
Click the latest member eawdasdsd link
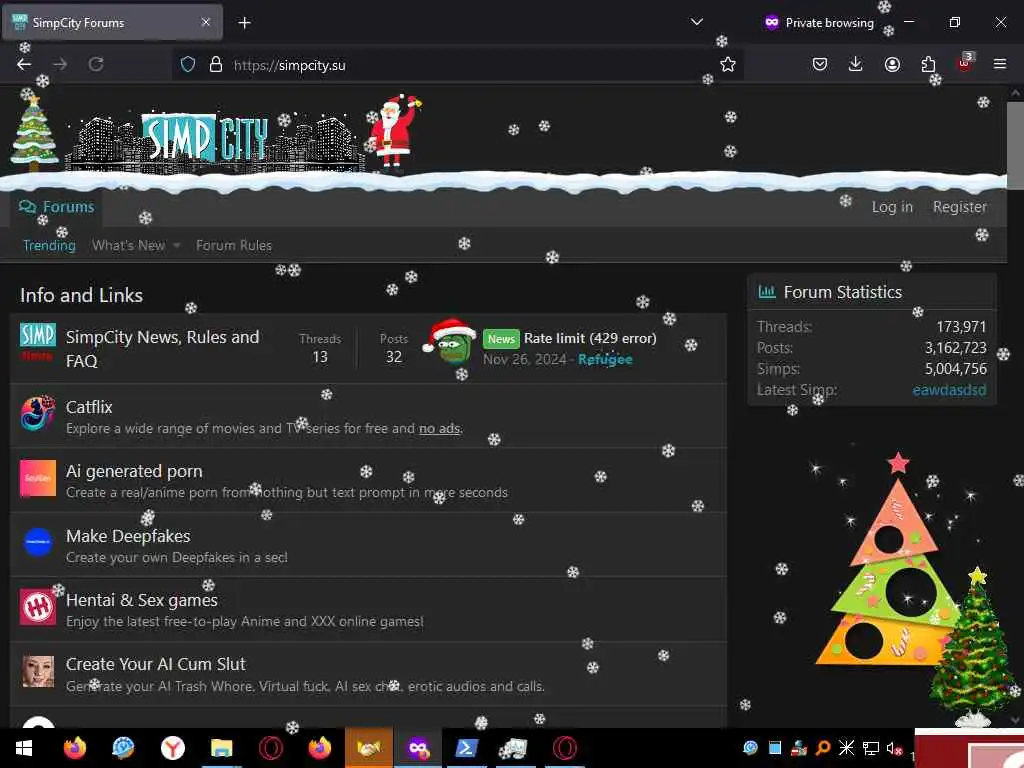pyautogui.click(x=949, y=390)
